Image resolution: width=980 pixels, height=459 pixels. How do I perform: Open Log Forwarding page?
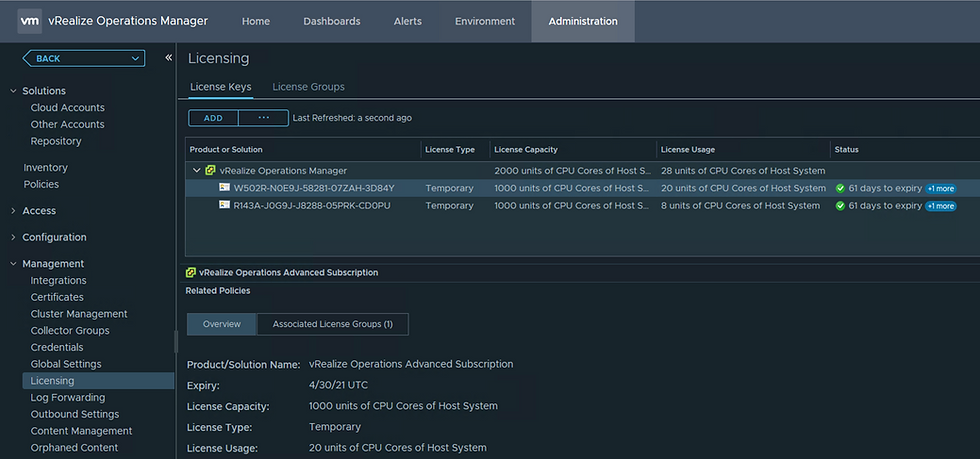(68, 397)
